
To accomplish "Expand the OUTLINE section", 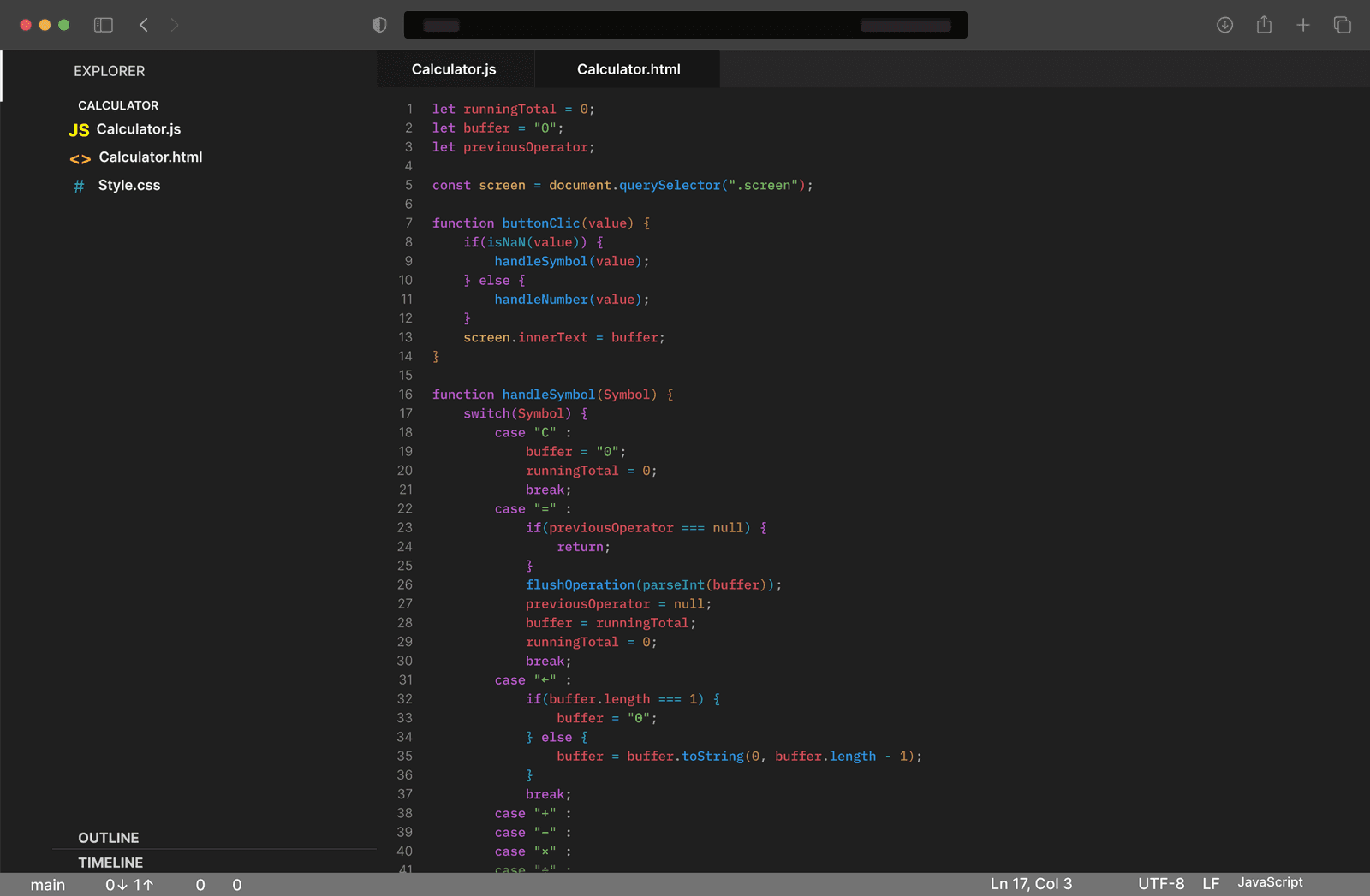I will pos(109,838).
